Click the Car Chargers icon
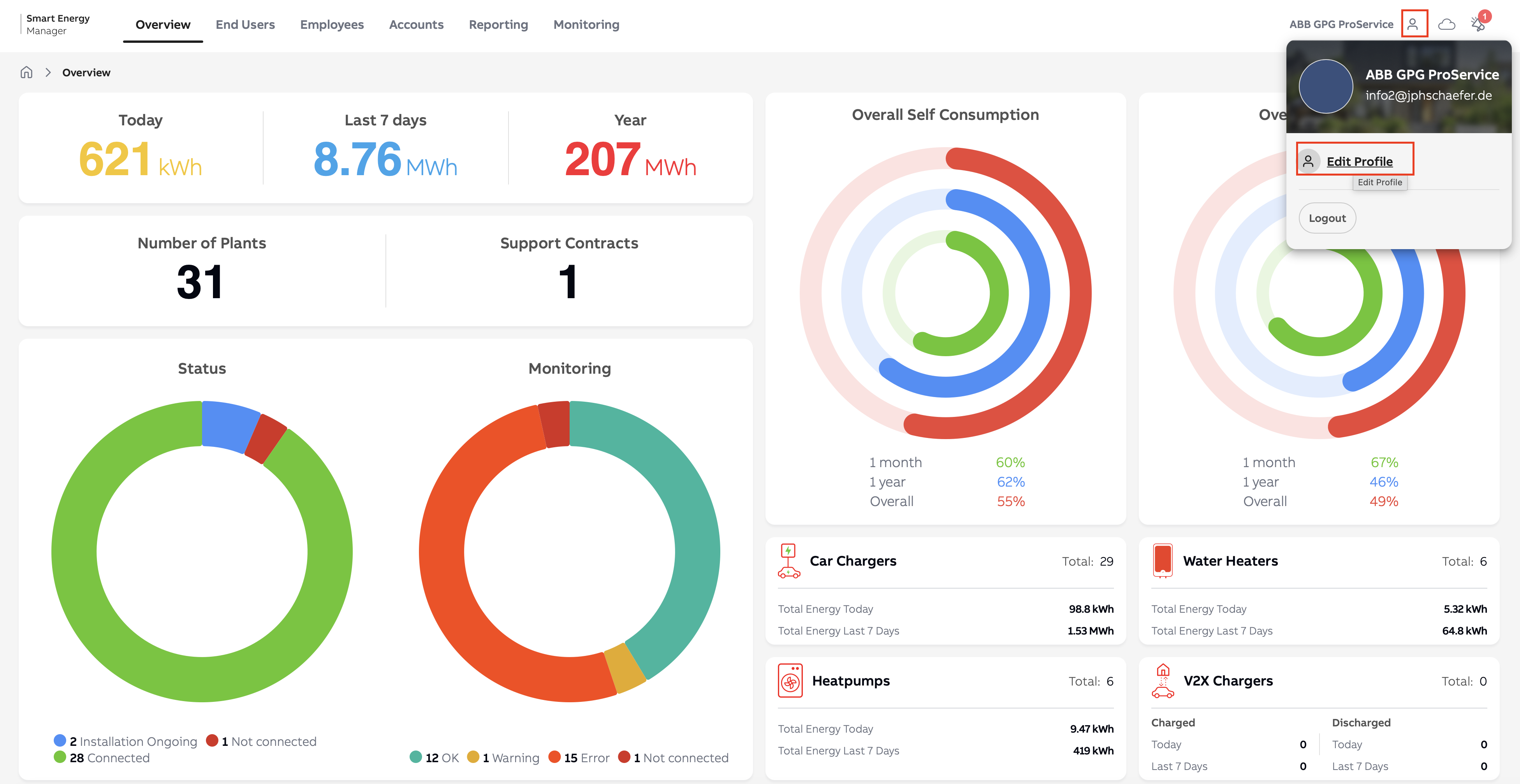Image resolution: width=1520 pixels, height=784 pixels. click(x=788, y=561)
